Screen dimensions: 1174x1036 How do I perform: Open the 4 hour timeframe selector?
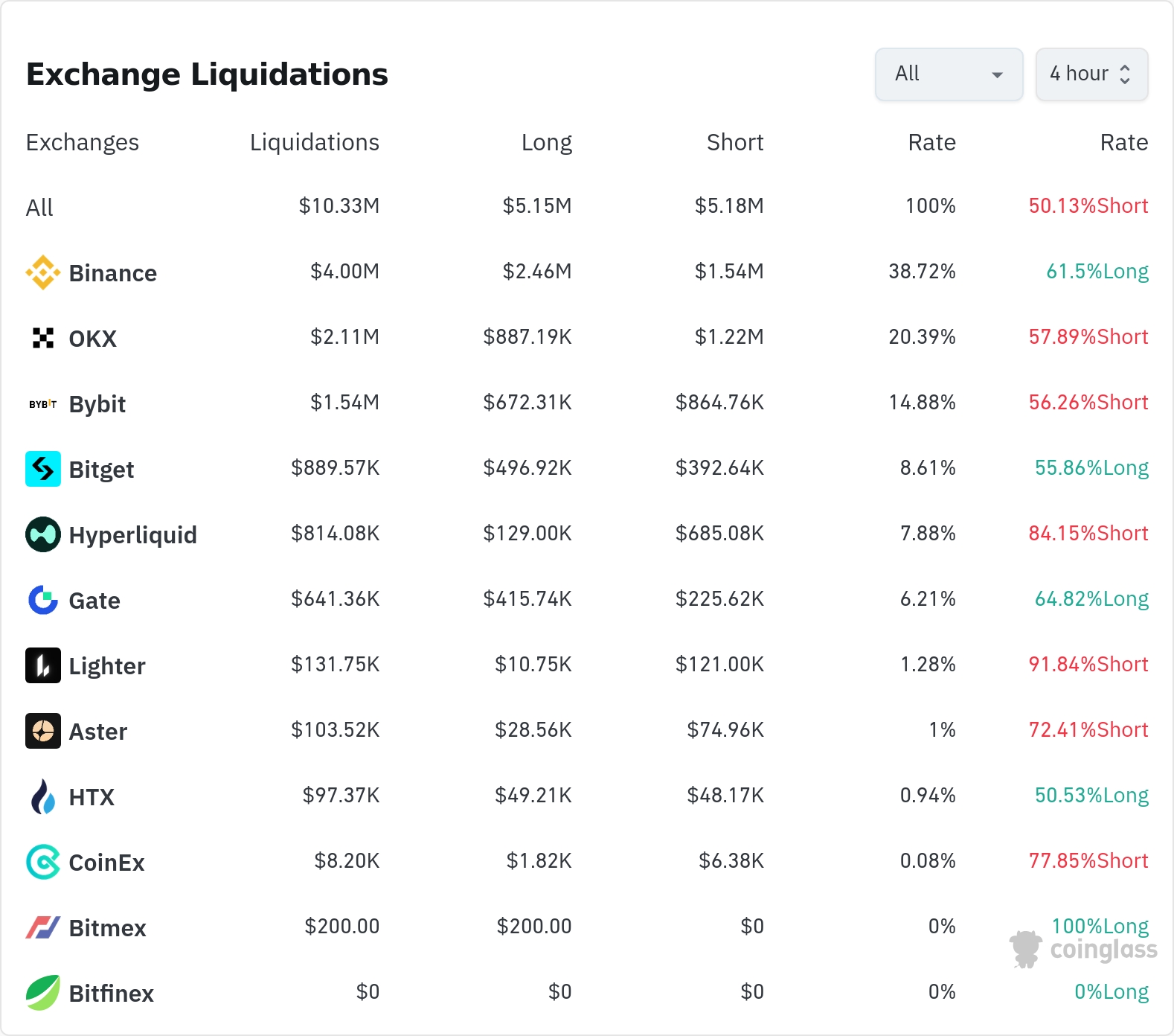click(x=1091, y=74)
